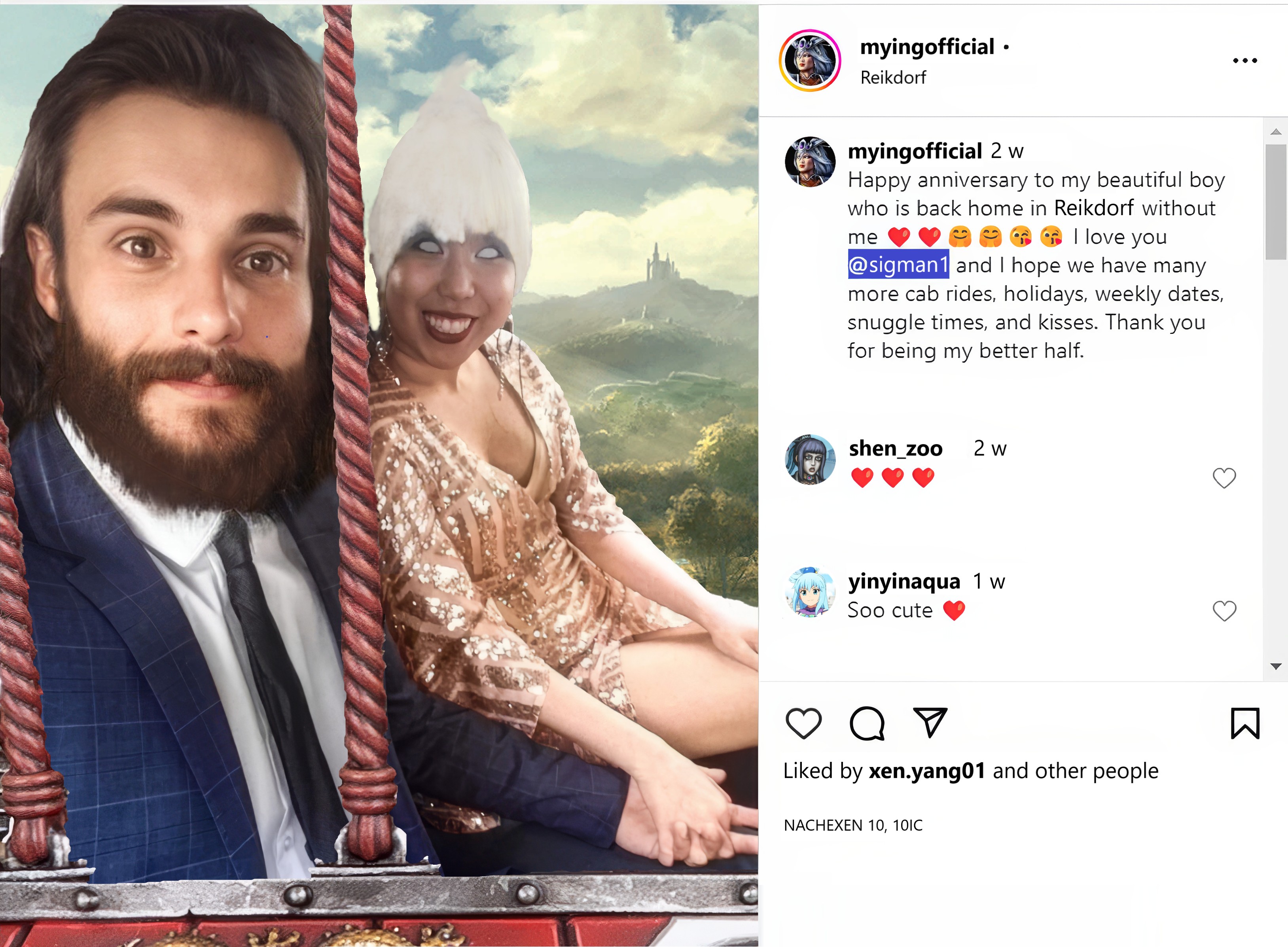This screenshot has width=1288, height=947.
Task: Open the Reikdorf location under the username
Action: tap(893, 78)
